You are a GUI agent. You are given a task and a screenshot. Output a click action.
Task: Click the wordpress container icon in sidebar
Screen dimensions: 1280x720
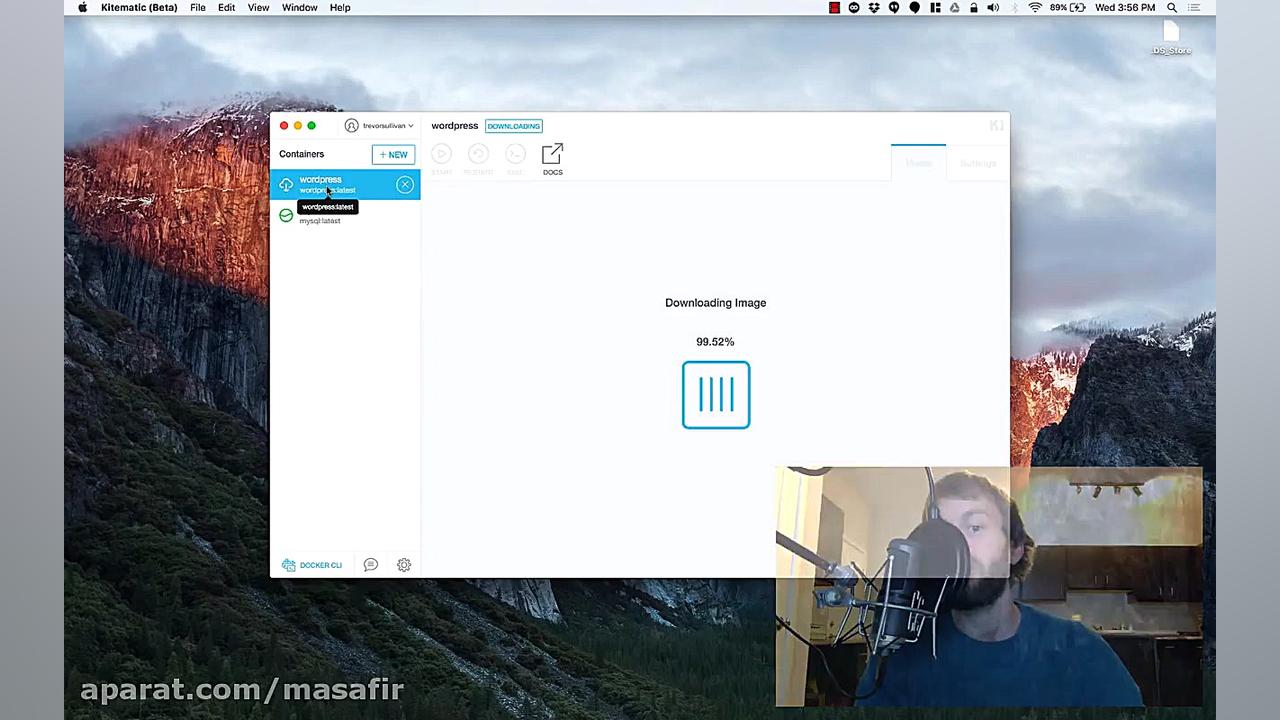coord(286,184)
